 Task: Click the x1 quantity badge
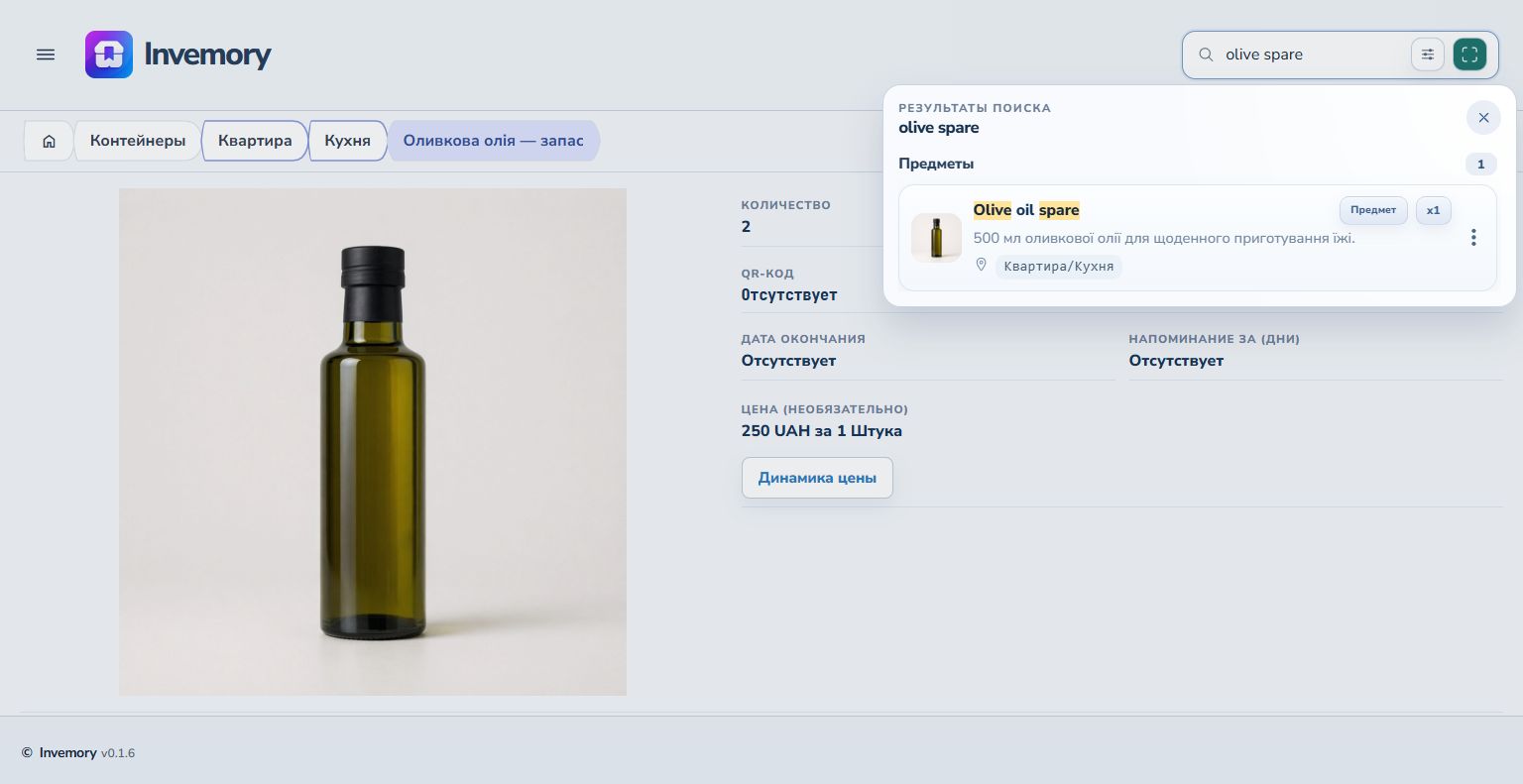(x=1433, y=210)
